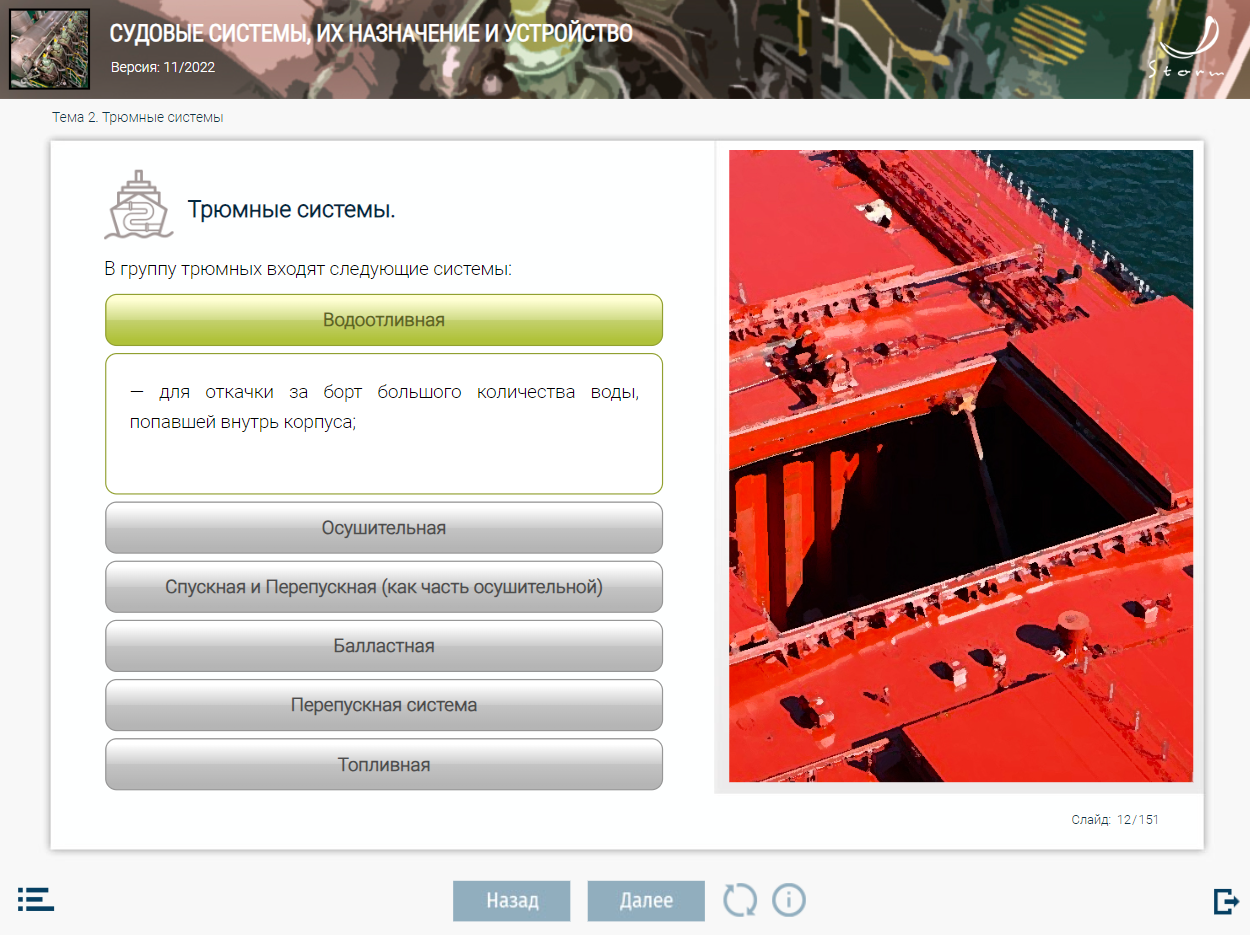Click the Тема 2. Трюмные системы breadcrumb

[138, 118]
